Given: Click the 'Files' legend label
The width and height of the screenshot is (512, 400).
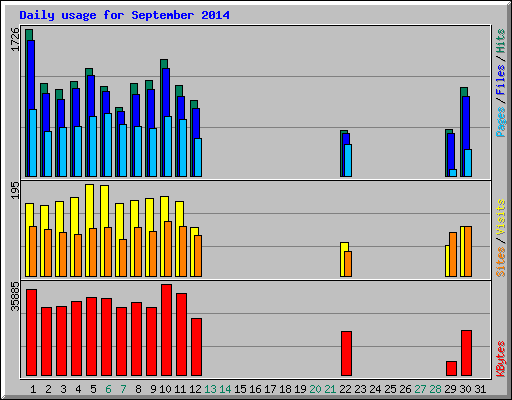Looking at the screenshot, I should (501, 80).
